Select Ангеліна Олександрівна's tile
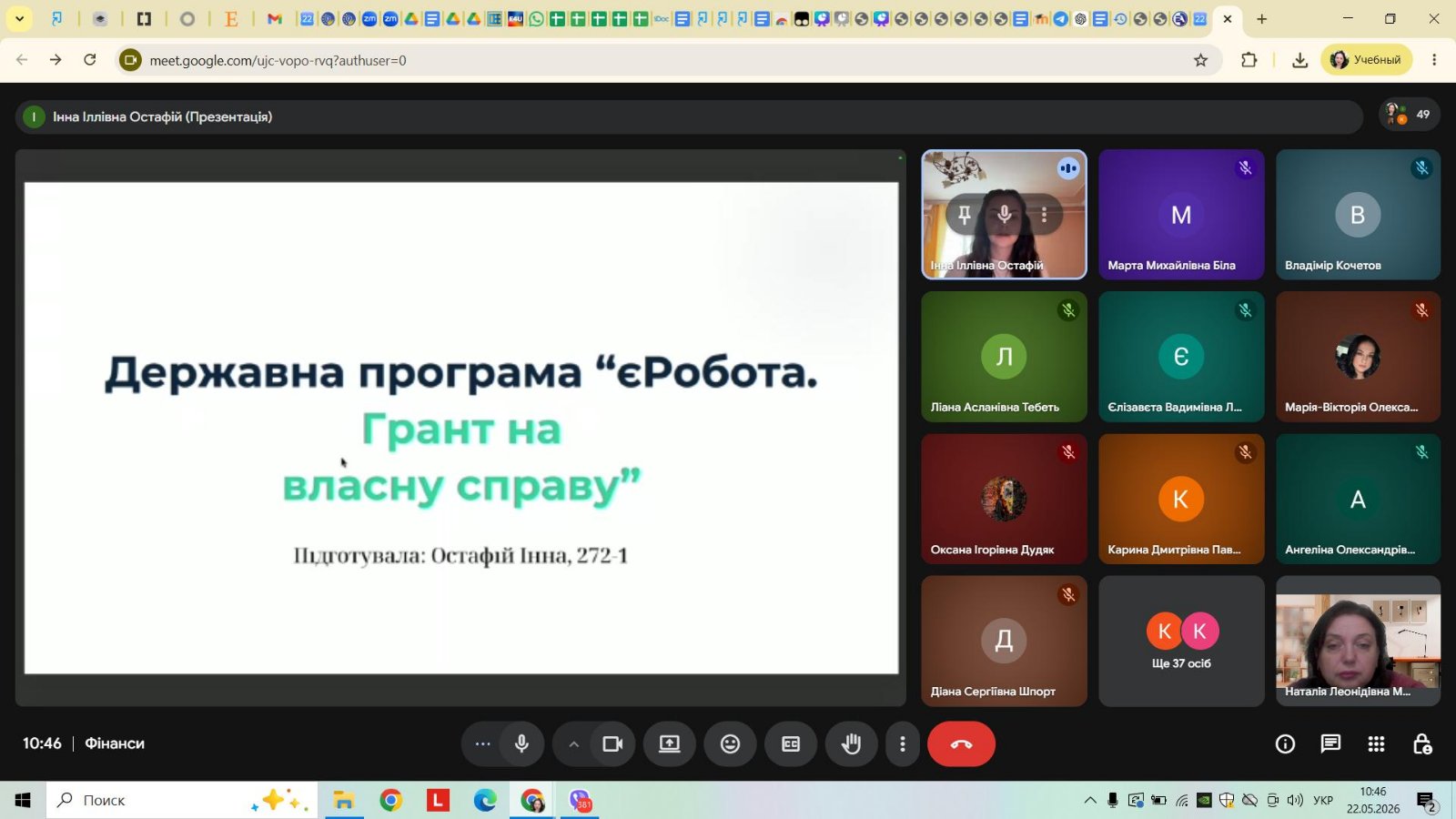Screen dimensions: 1456x819 point(1358,499)
